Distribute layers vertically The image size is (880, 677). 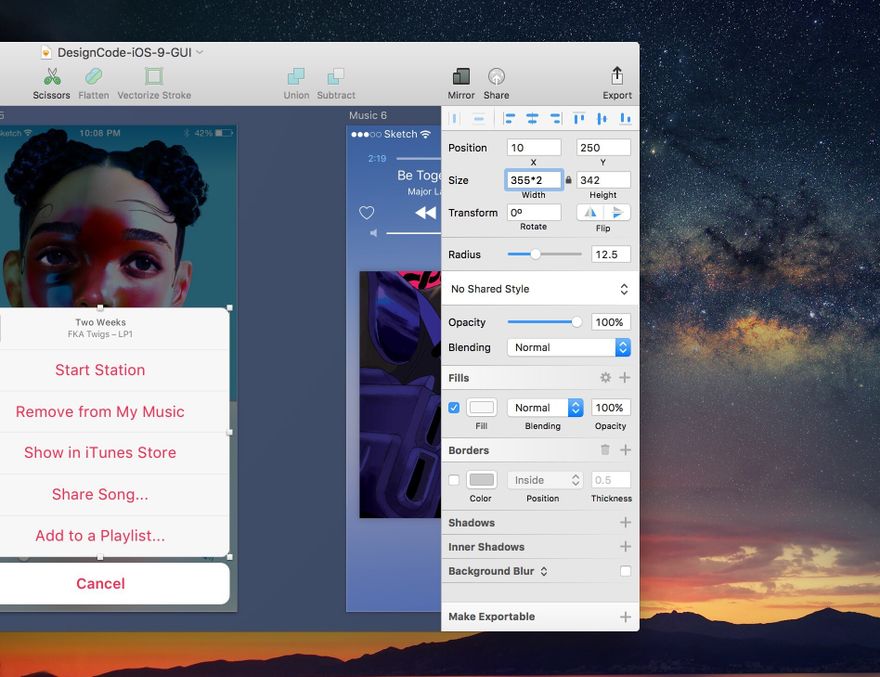479,118
